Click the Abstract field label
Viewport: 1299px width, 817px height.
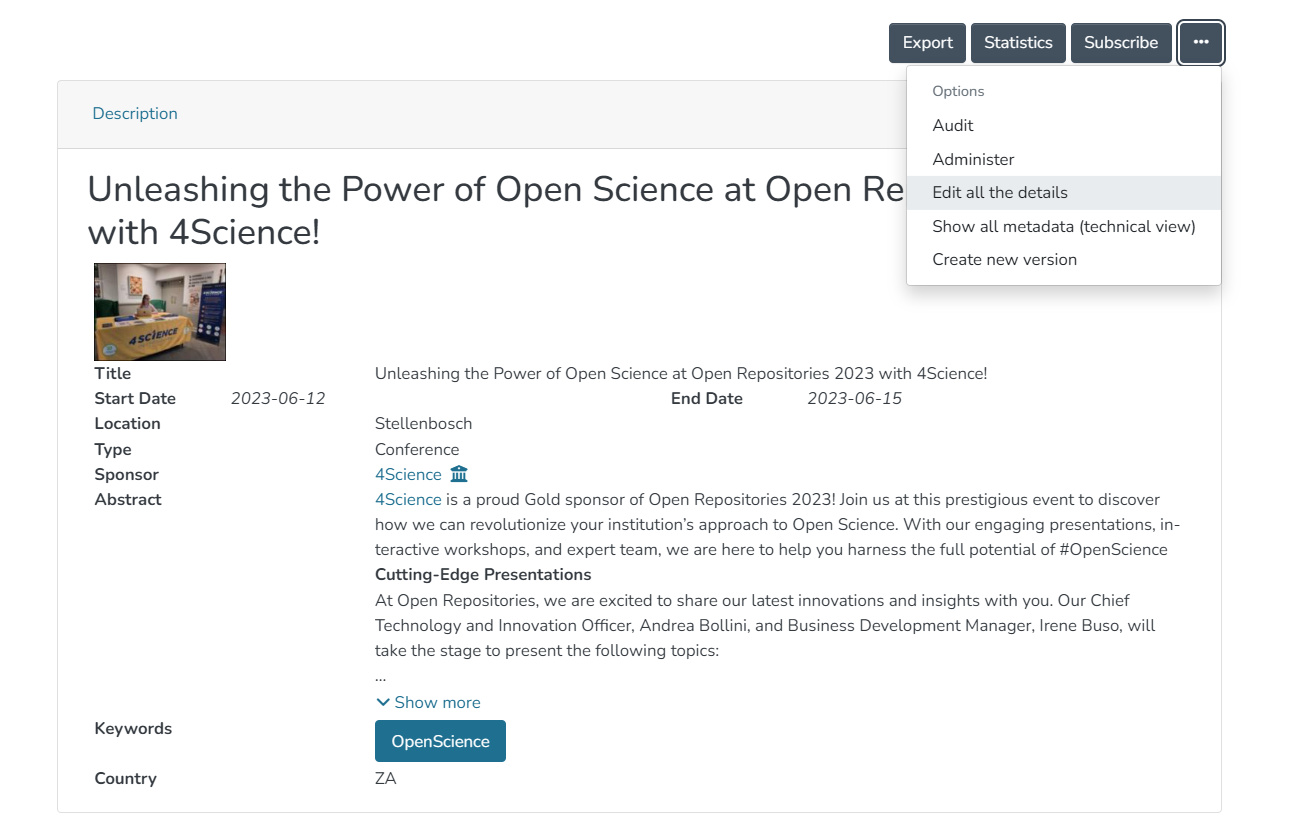[x=128, y=500]
